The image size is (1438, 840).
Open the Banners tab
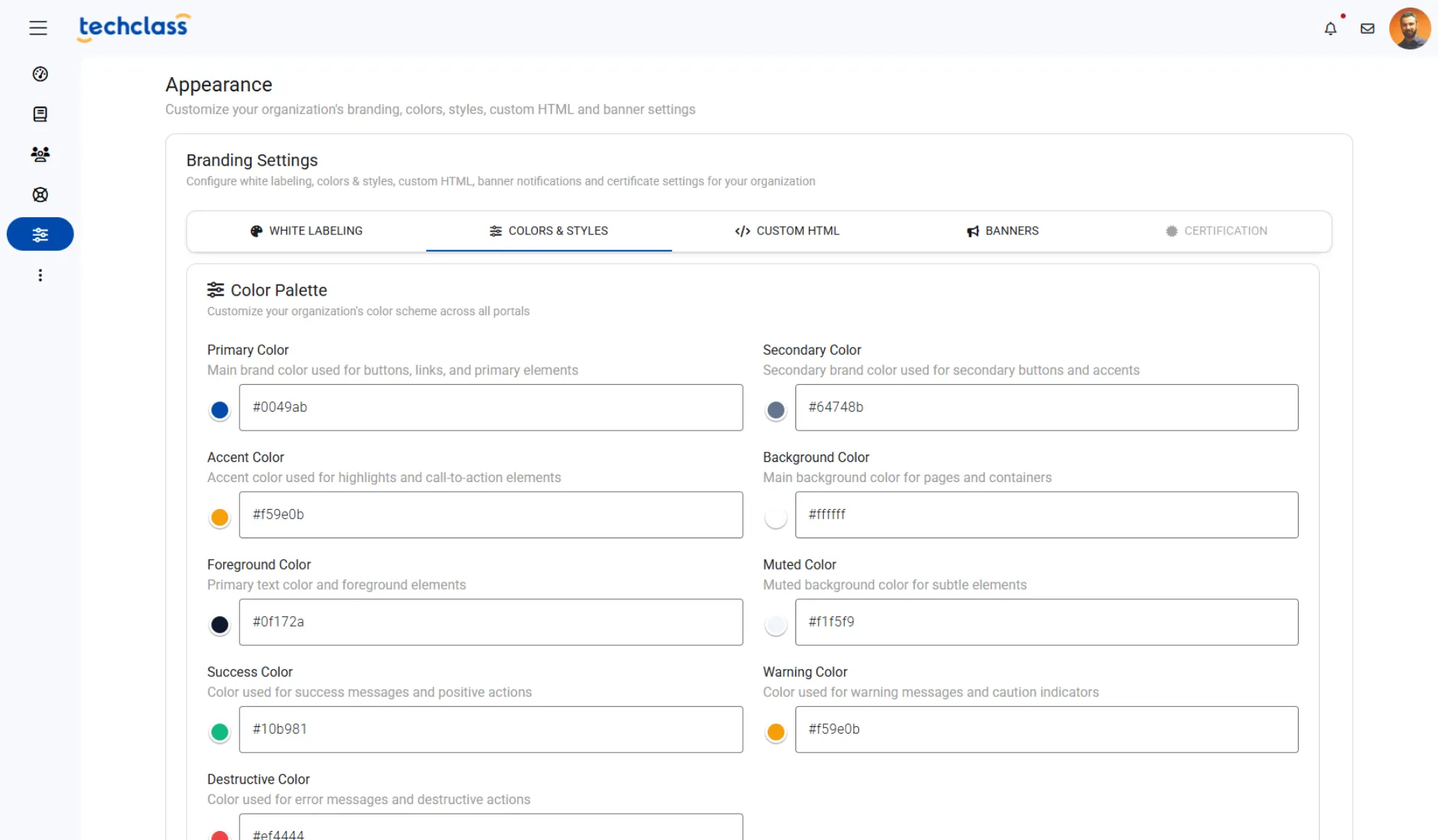click(x=1003, y=231)
